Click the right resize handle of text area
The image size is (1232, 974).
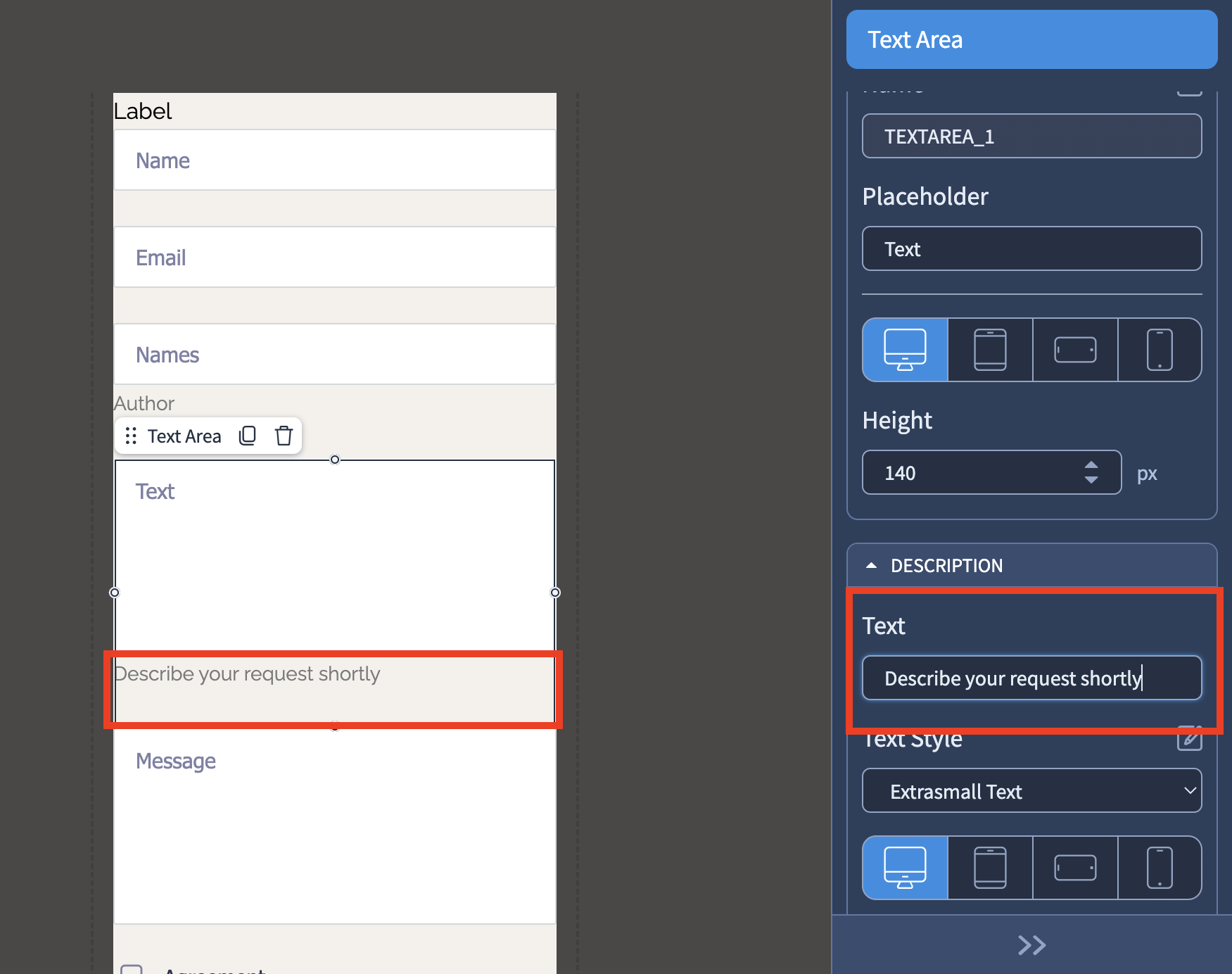click(x=555, y=593)
